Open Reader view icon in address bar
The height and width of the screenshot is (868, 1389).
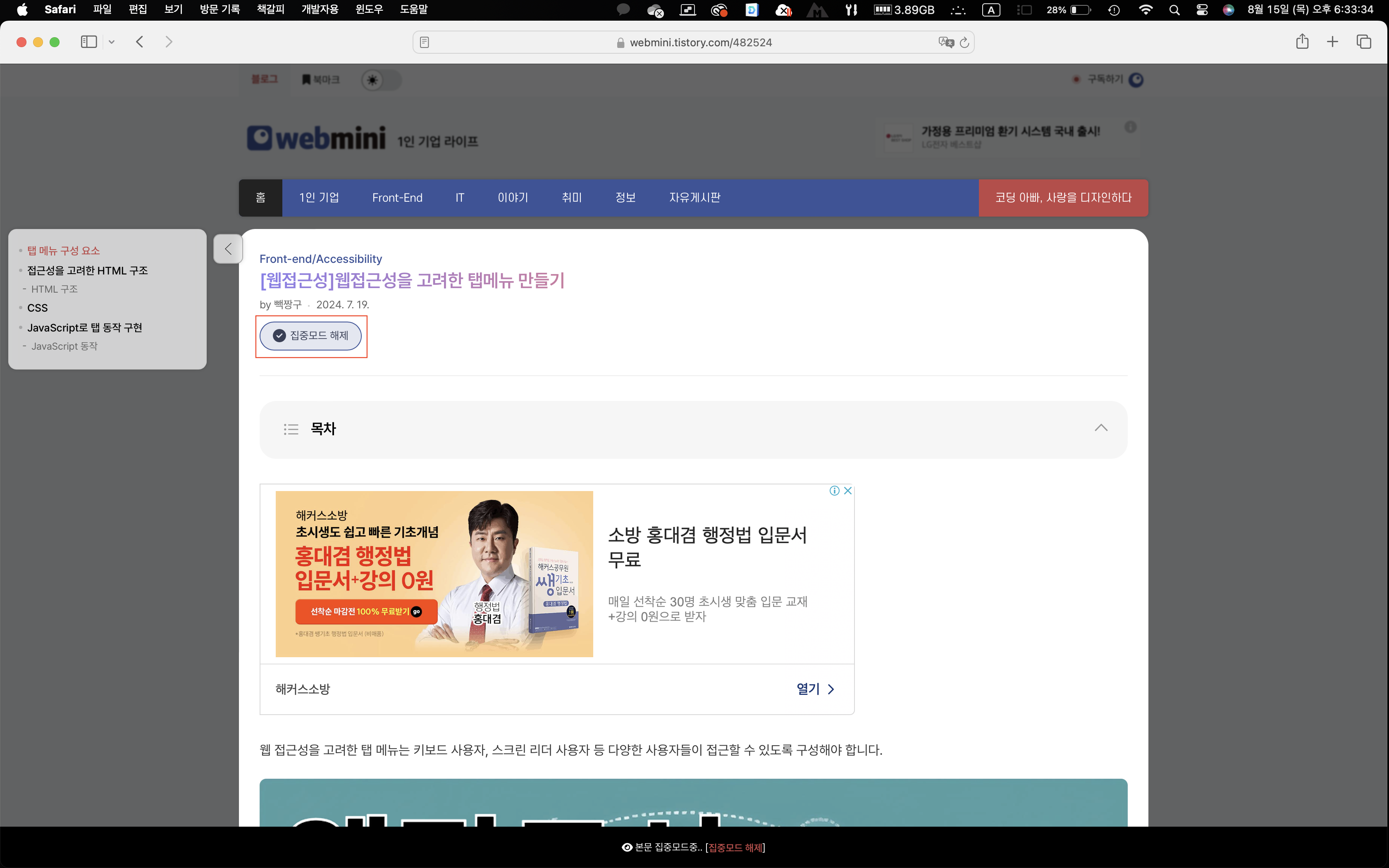[425, 43]
